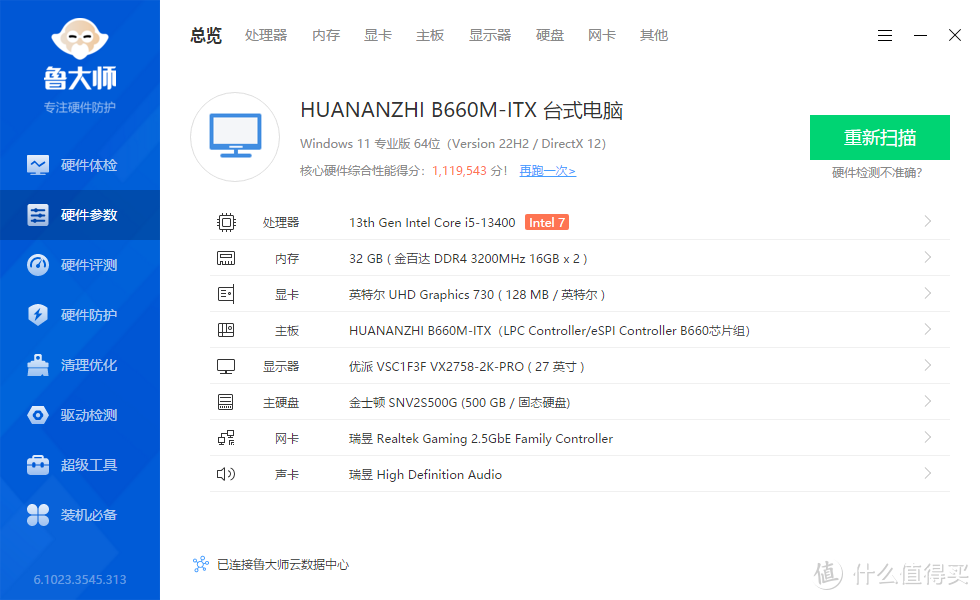Click the 显示器 monitor row icon

[x=226, y=366]
